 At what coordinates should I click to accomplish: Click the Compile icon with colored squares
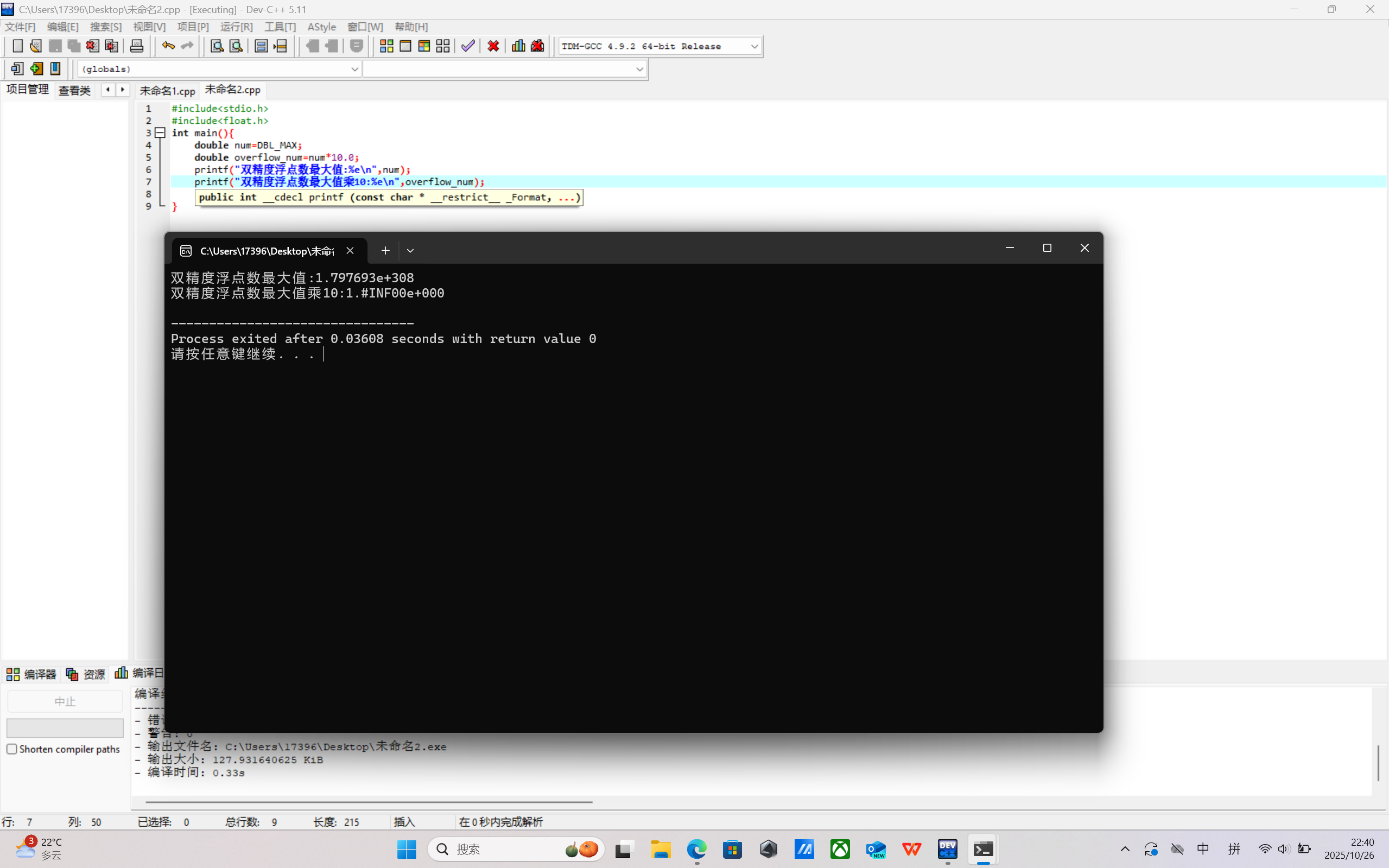pos(386,46)
